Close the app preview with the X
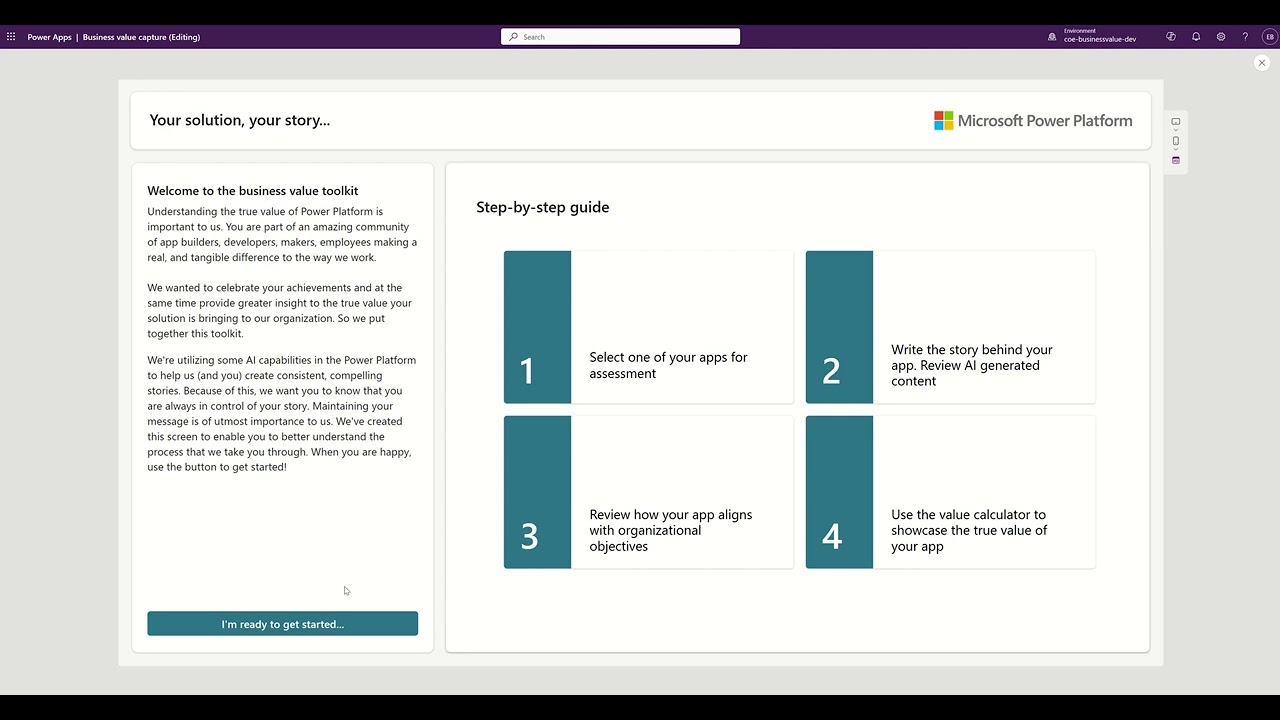This screenshot has width=1280, height=720. coord(1262,63)
